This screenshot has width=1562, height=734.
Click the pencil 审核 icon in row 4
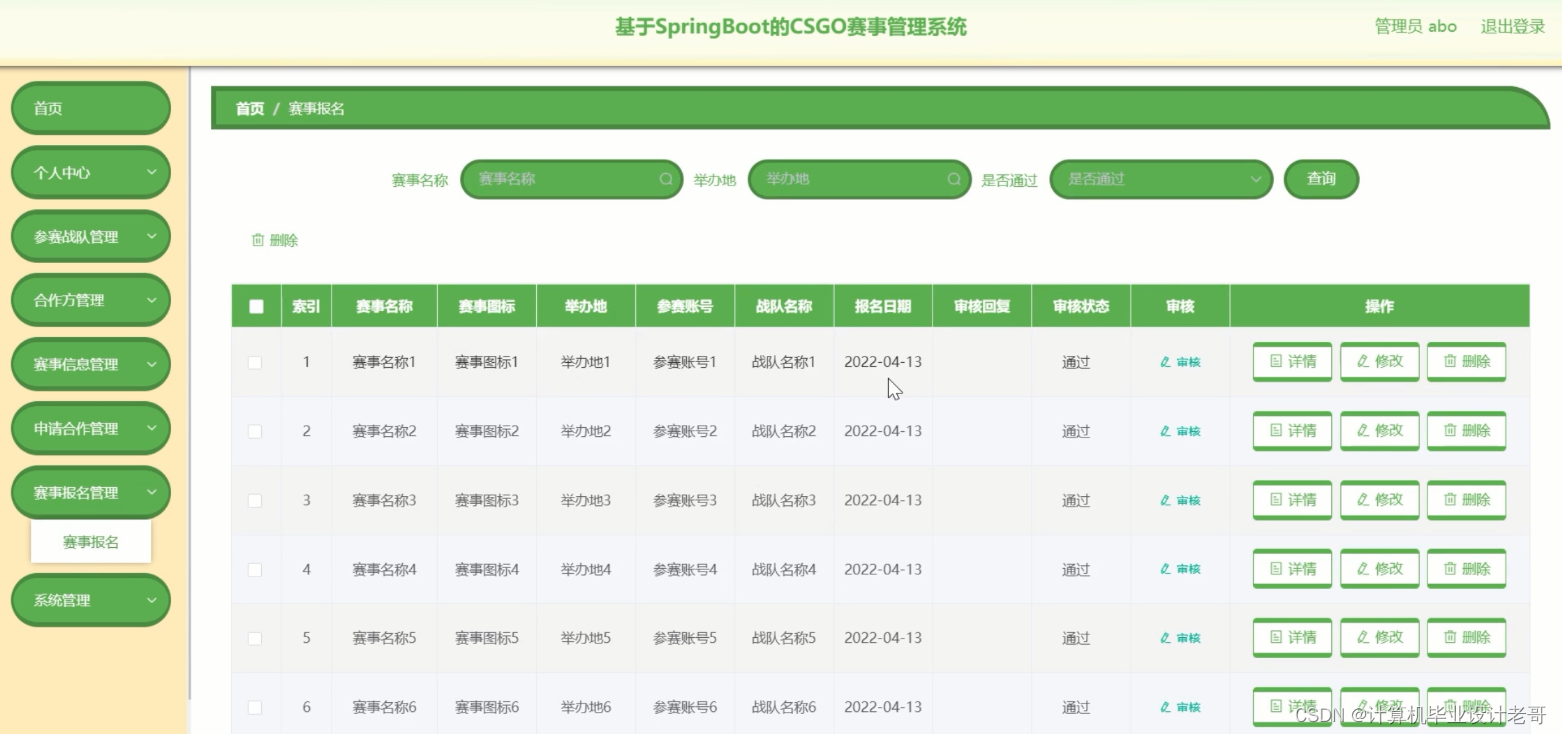point(1165,569)
